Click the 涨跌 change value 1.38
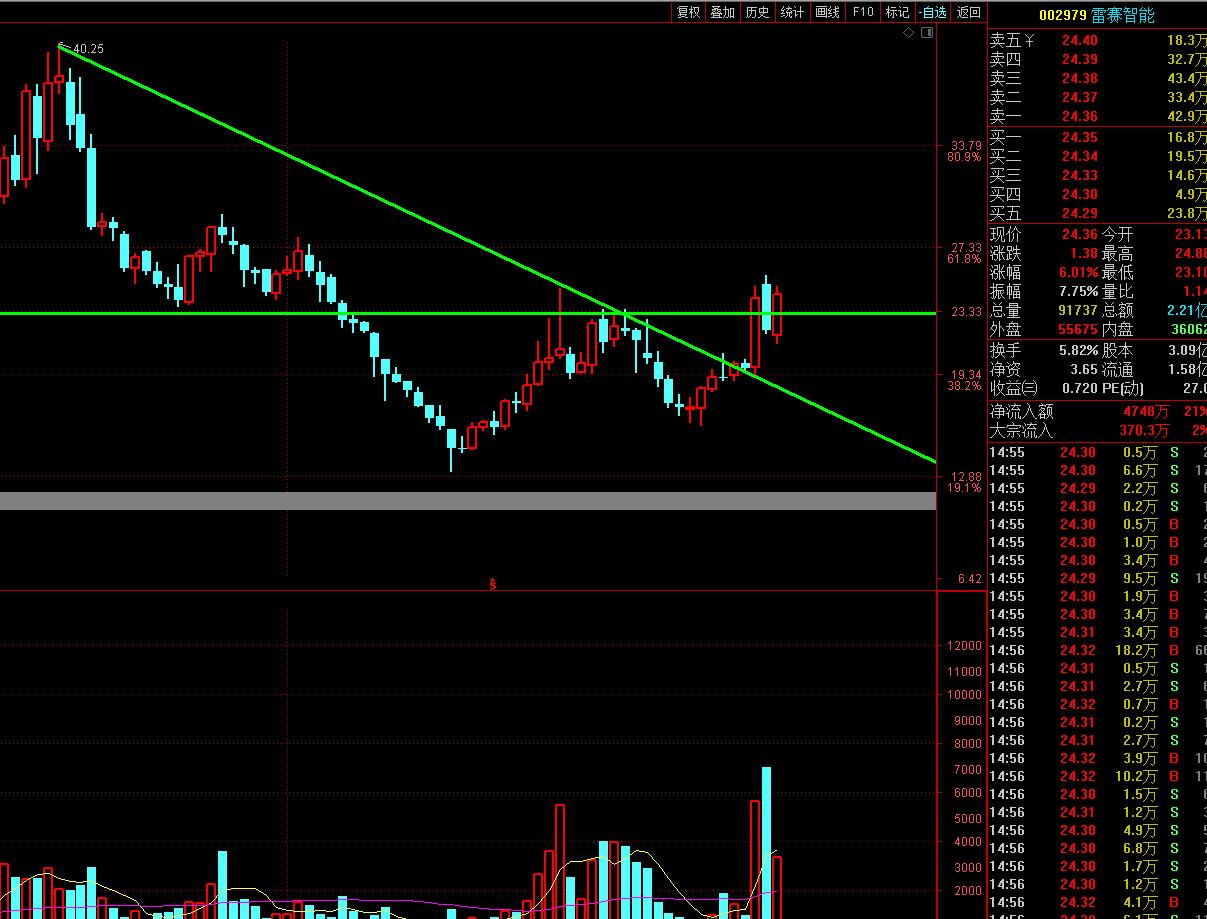This screenshot has width=1207, height=919. tap(1084, 254)
